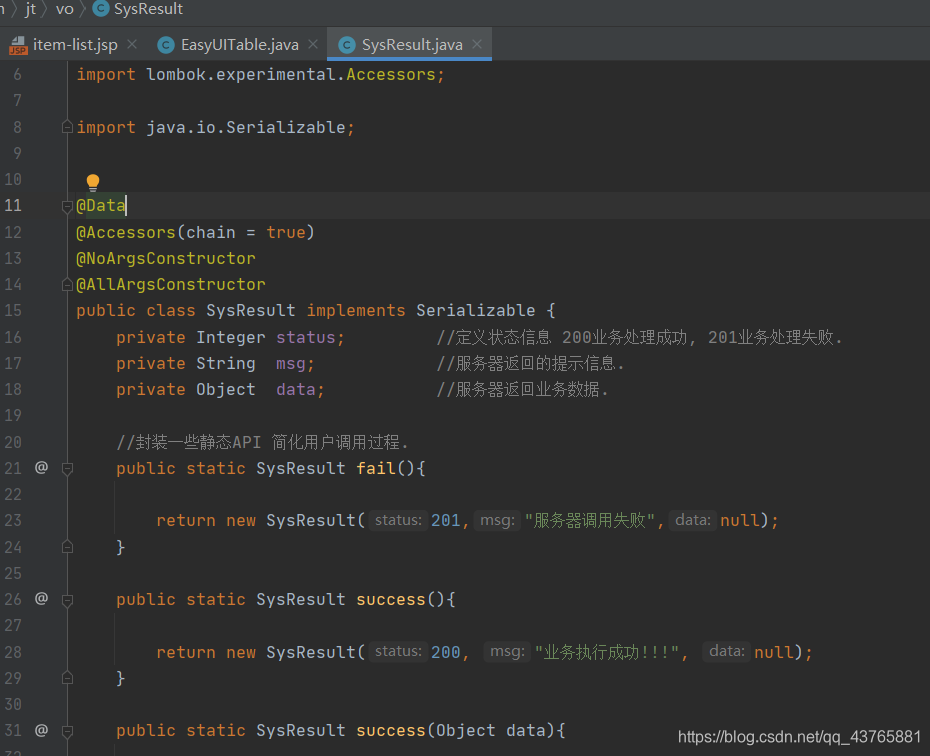Click the @ gutter icon on line 26
930x756 pixels.
(x=41, y=599)
